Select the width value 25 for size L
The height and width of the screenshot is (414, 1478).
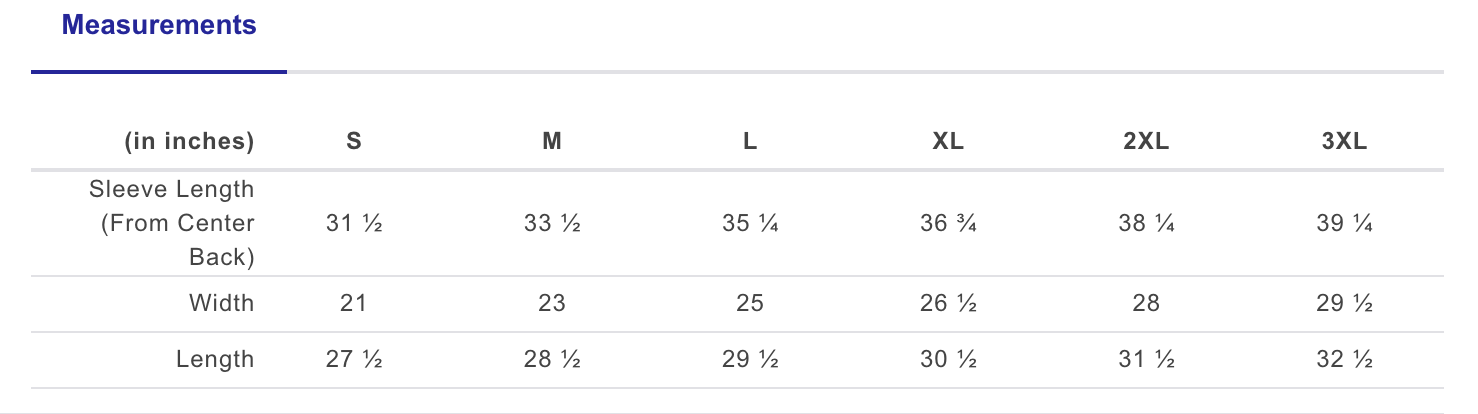(x=750, y=303)
